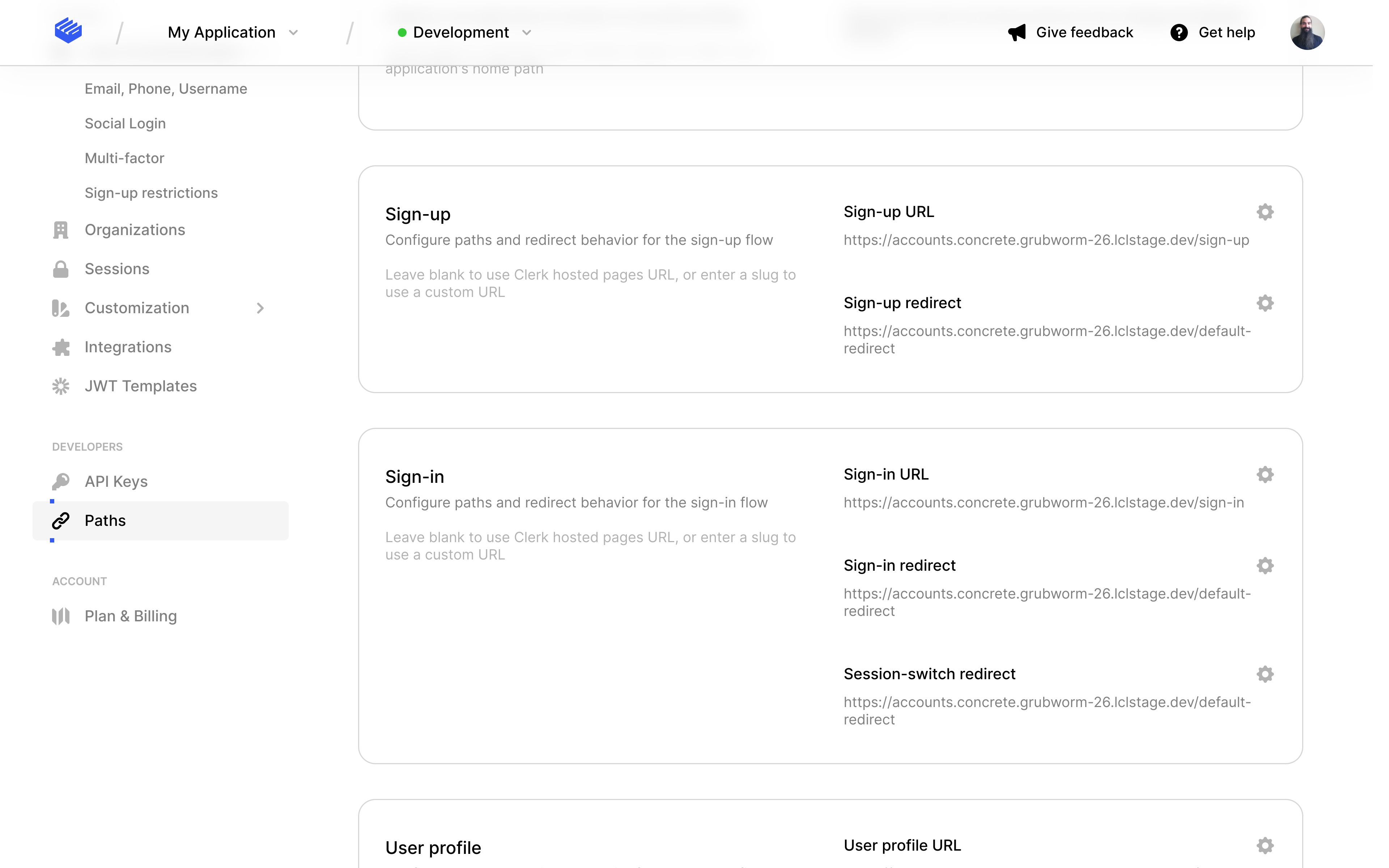Click the Sign-in redirect default-redirect URL
This screenshot has height=868, width=1389.
click(1047, 602)
